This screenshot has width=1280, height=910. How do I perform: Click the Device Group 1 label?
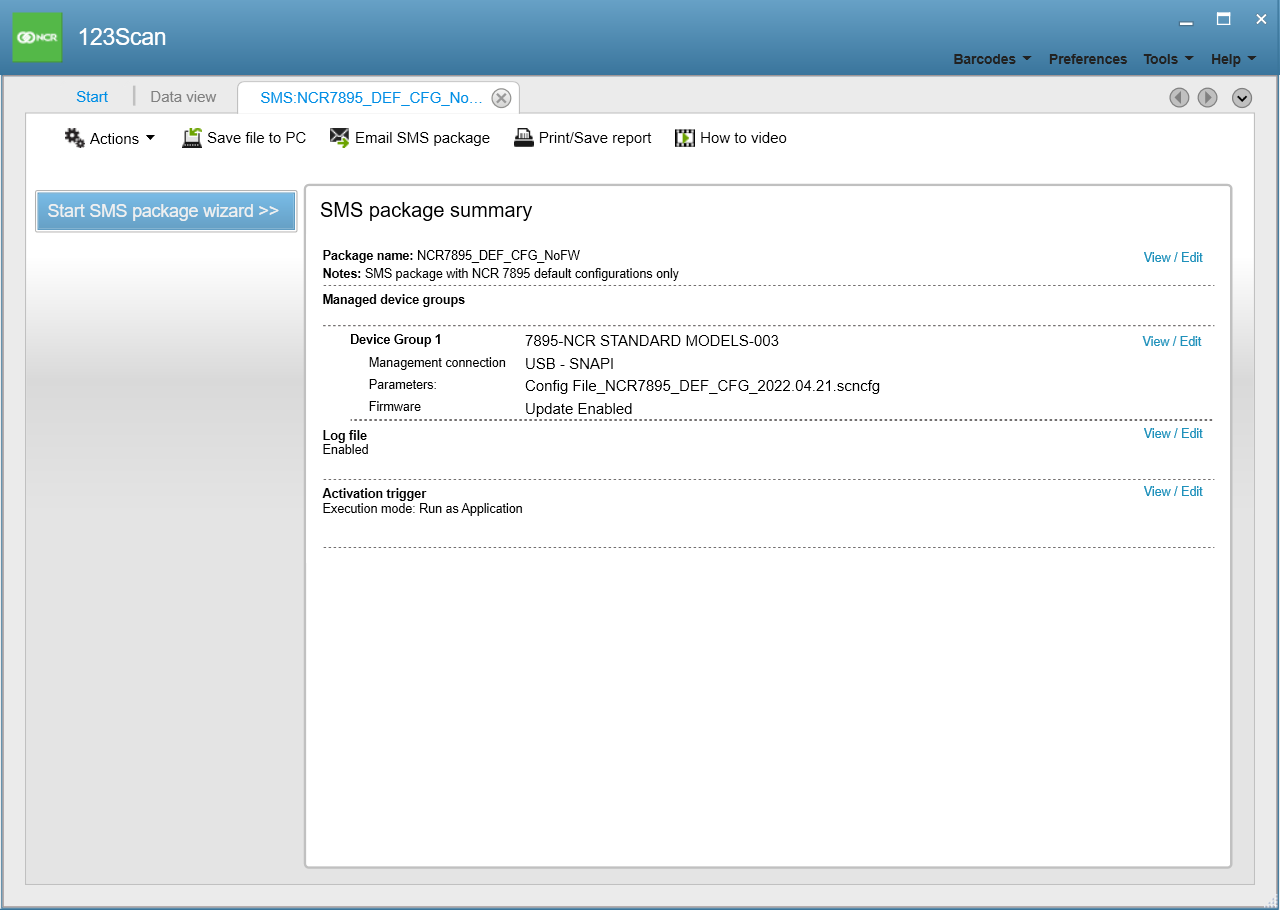[395, 339]
